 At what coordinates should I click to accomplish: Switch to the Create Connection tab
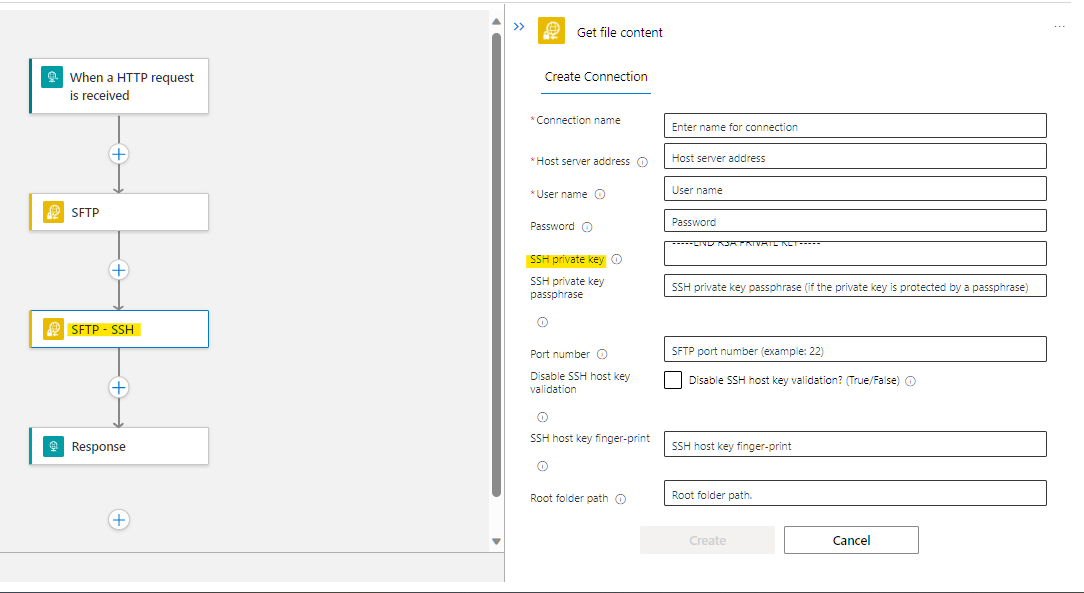tap(596, 76)
